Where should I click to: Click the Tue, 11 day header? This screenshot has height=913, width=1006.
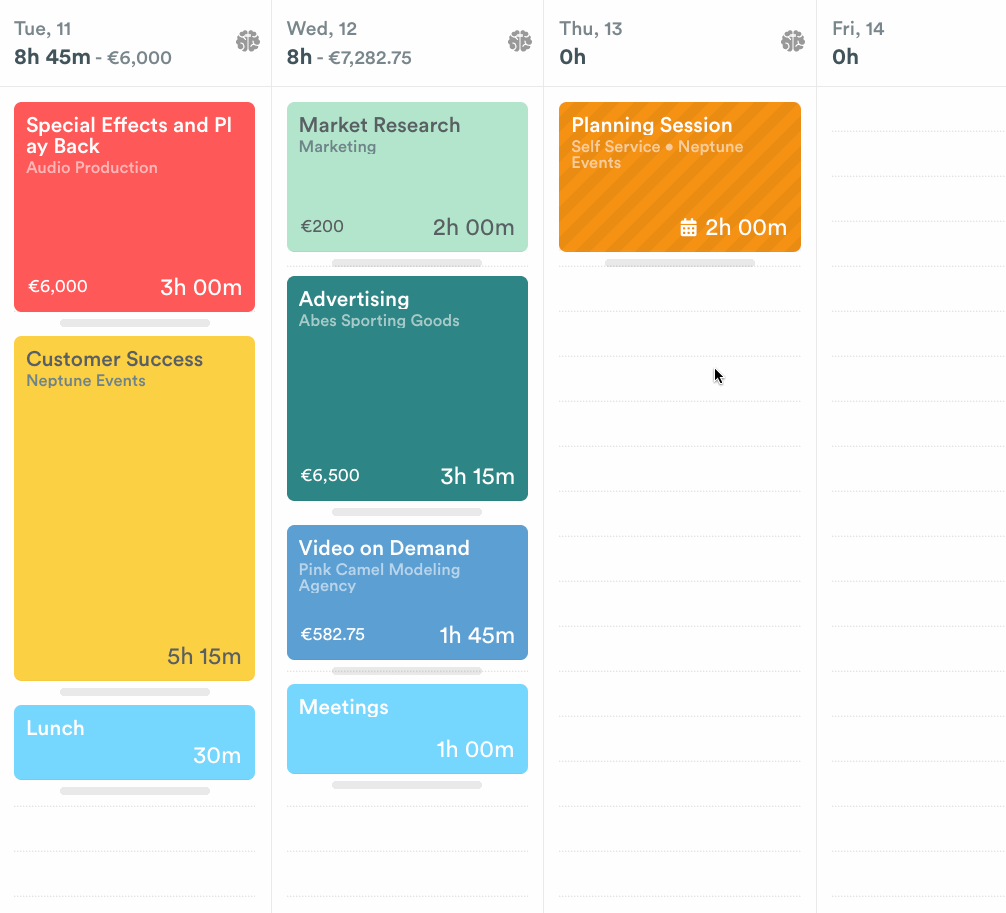[x=42, y=29]
